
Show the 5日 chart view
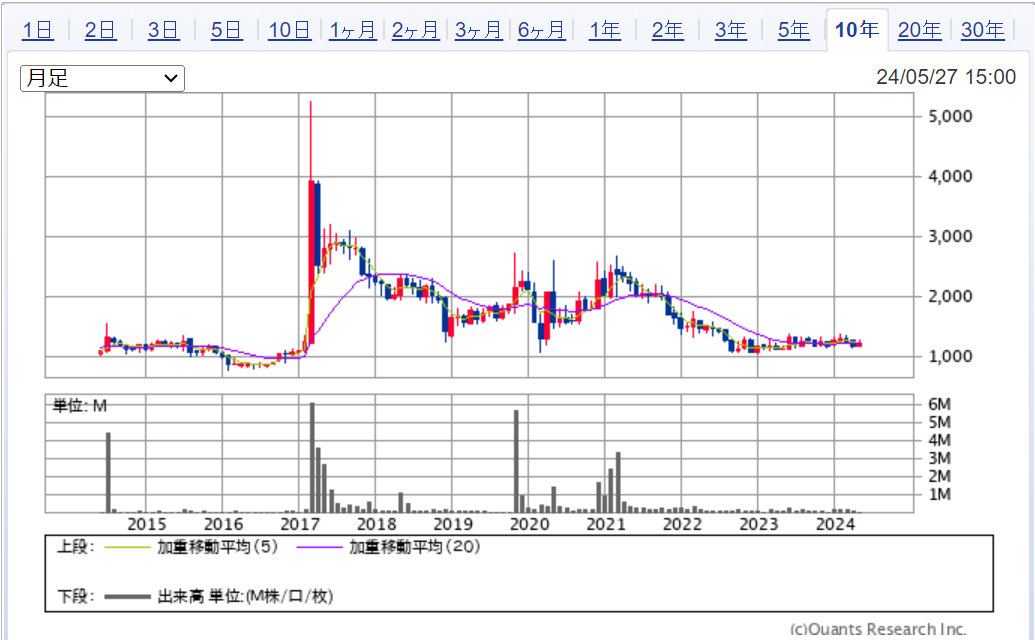pyautogui.click(x=227, y=30)
